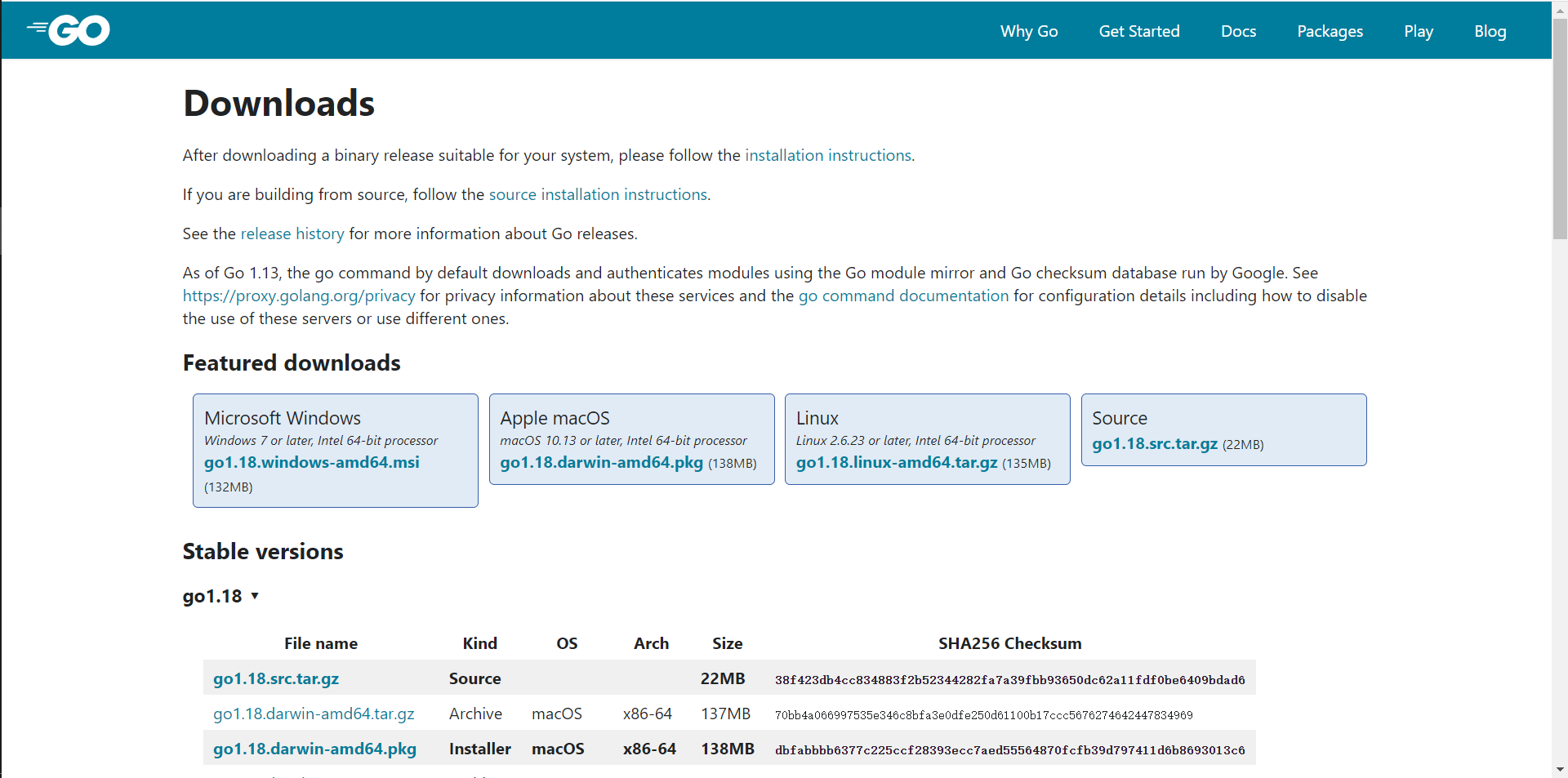Screen dimensions: 1568x778
Task: Click go1.18.darwin-amd64.pkg table row link
Action: tap(314, 749)
